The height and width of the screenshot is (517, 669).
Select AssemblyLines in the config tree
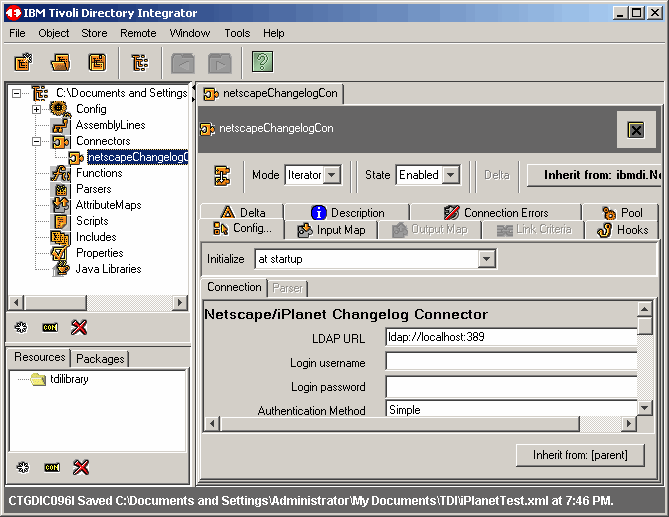[110, 125]
